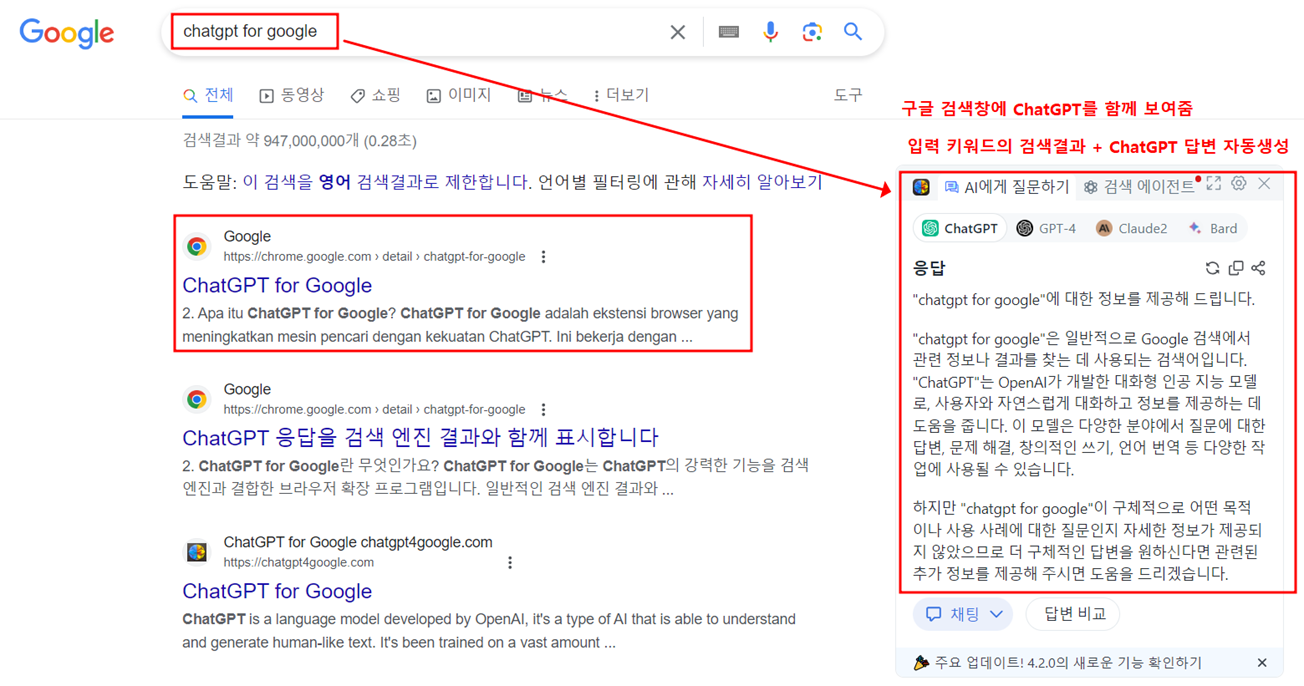
Task: Switch to the GPT-4 model
Action: (1046, 228)
